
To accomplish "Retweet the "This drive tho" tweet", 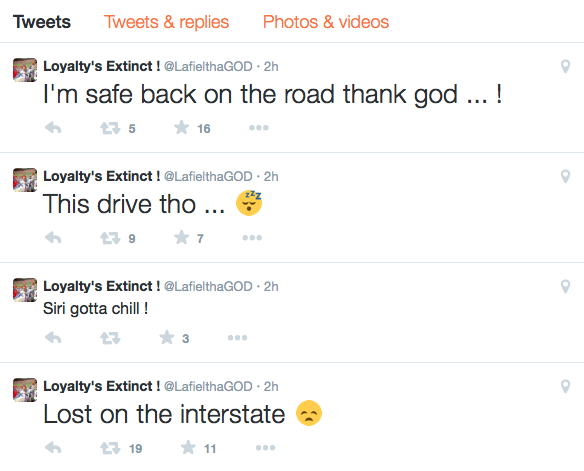I will (110, 238).
